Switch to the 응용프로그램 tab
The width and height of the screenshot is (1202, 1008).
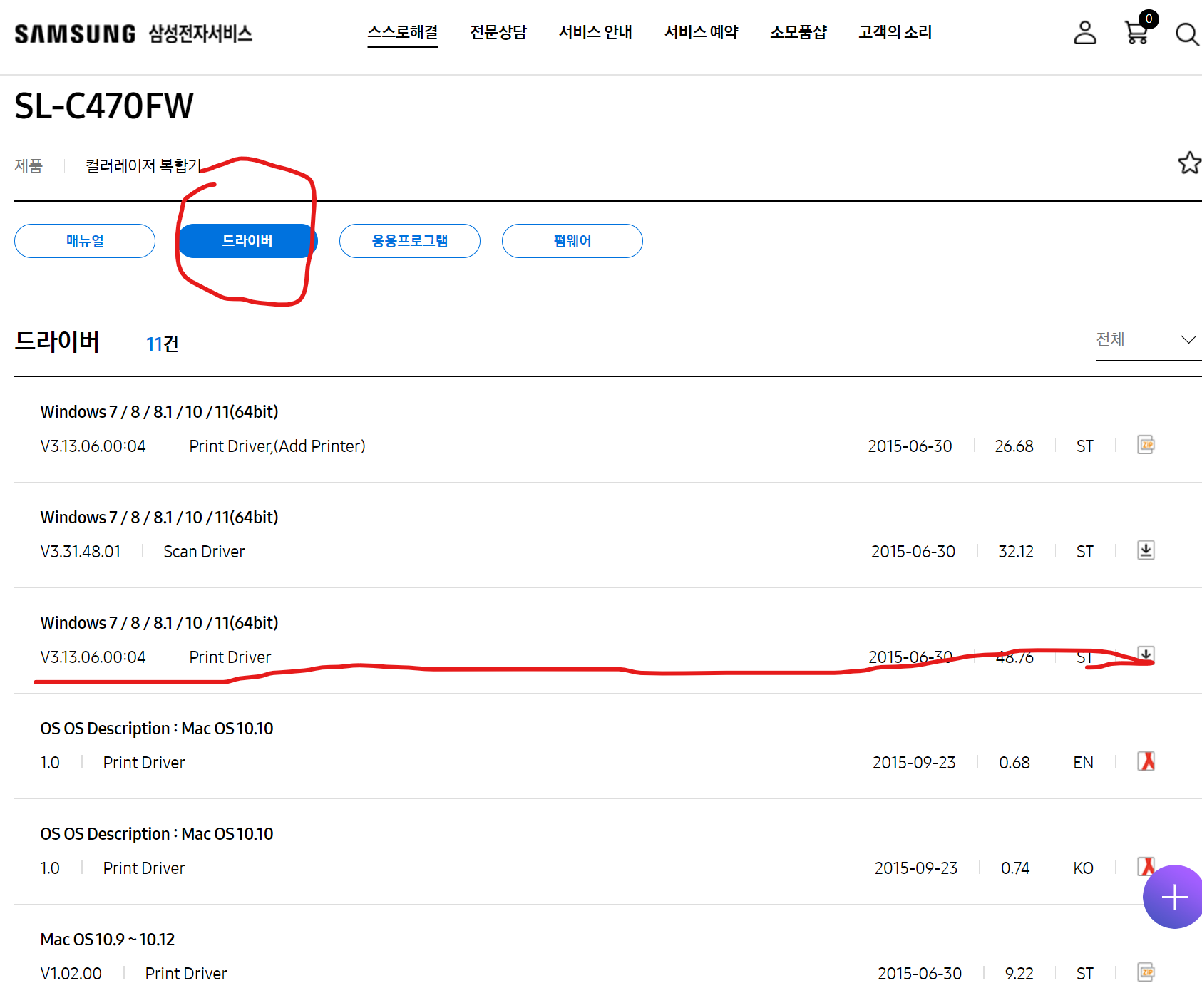(x=410, y=241)
